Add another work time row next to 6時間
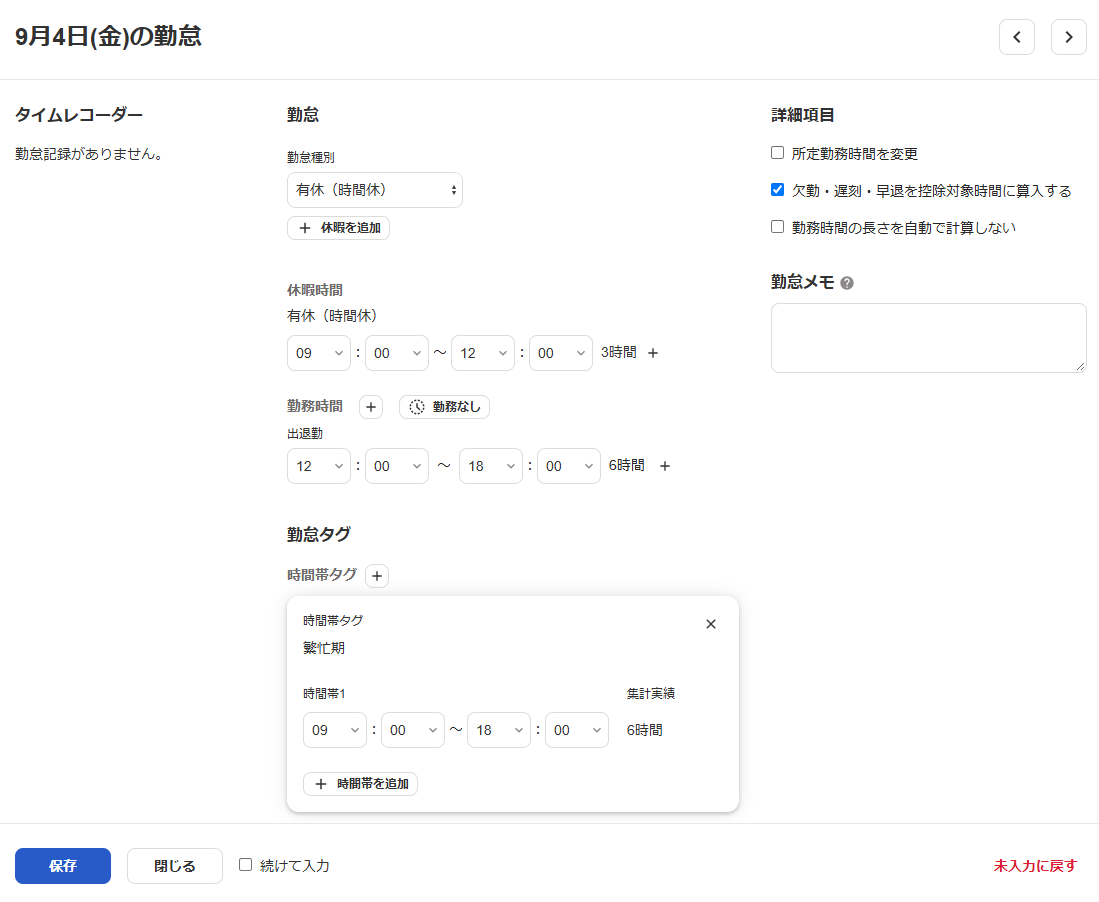 (665, 466)
